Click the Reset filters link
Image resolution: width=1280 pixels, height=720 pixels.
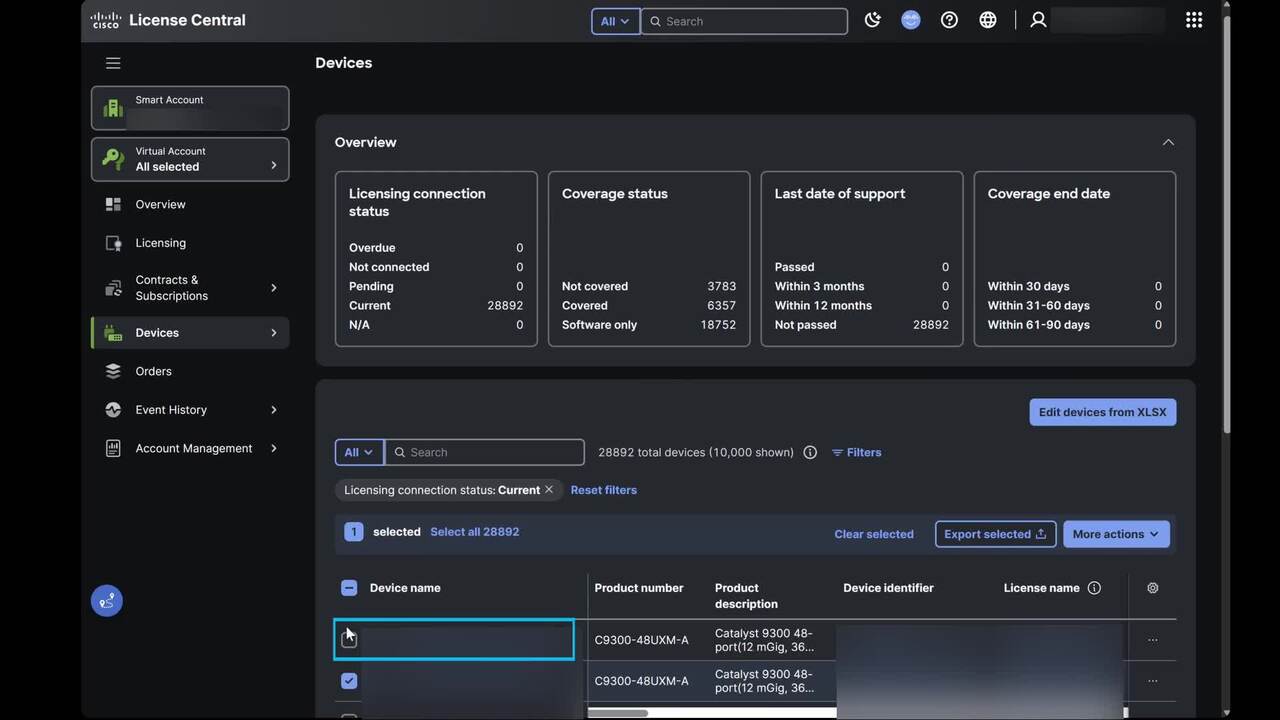pyautogui.click(x=603, y=490)
